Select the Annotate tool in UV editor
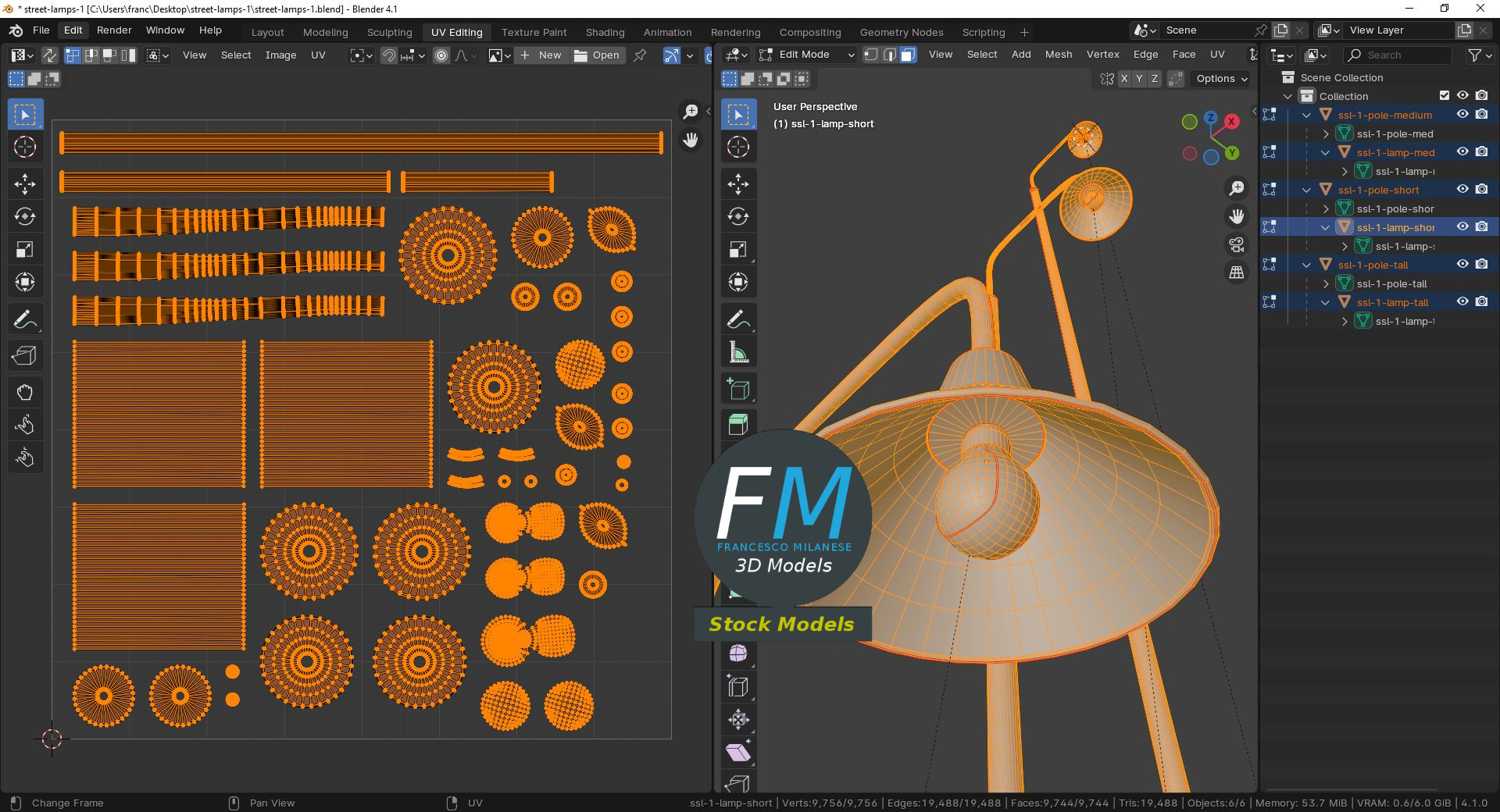 (24, 319)
